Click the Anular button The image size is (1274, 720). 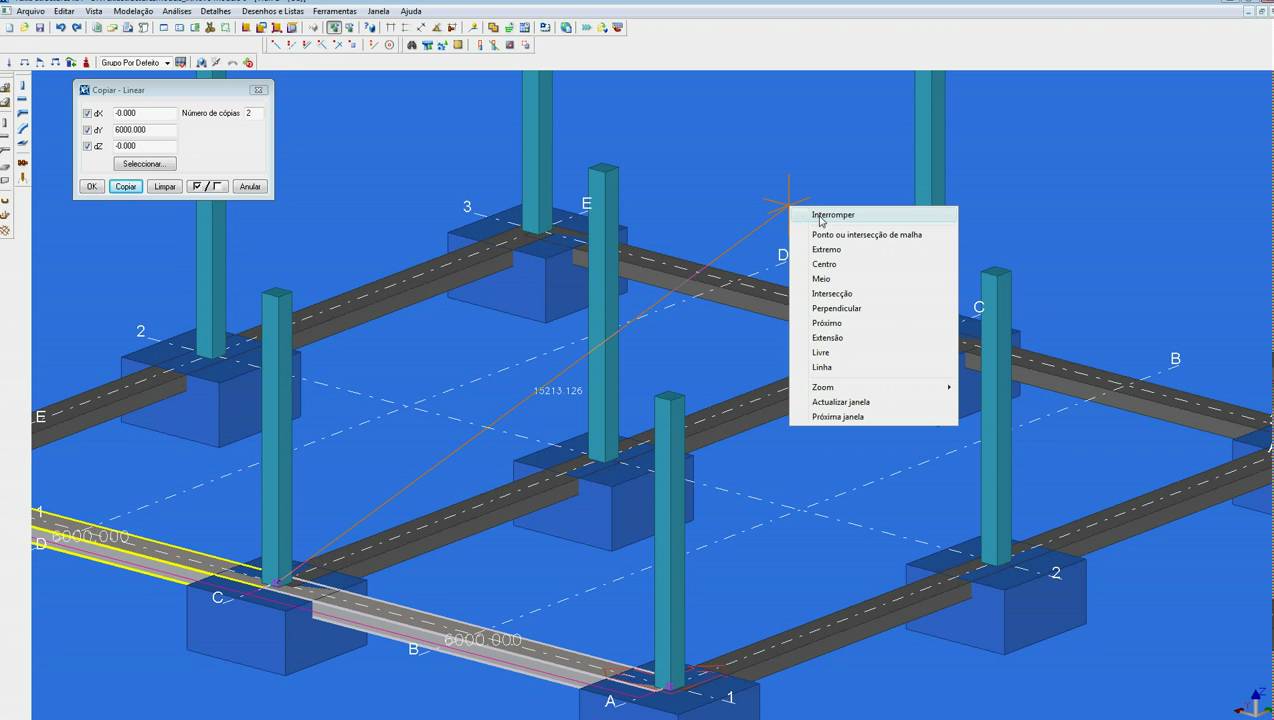[x=250, y=186]
